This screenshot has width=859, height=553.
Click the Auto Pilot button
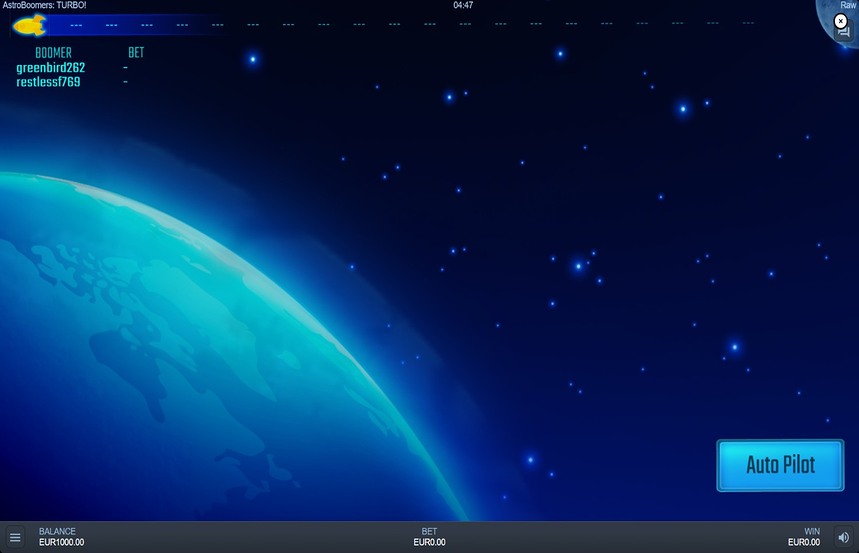click(780, 465)
